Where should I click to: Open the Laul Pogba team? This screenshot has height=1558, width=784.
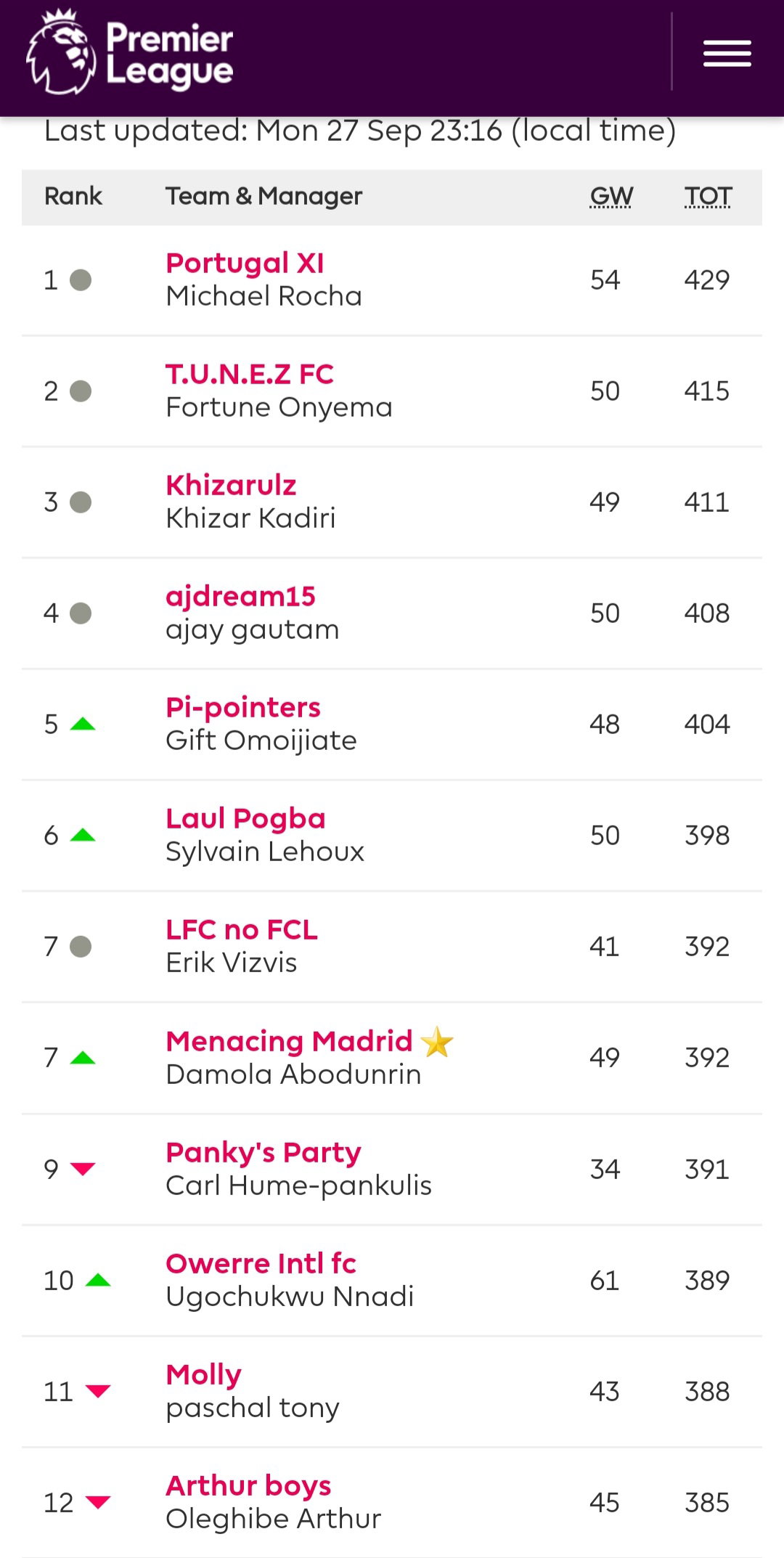tap(245, 819)
